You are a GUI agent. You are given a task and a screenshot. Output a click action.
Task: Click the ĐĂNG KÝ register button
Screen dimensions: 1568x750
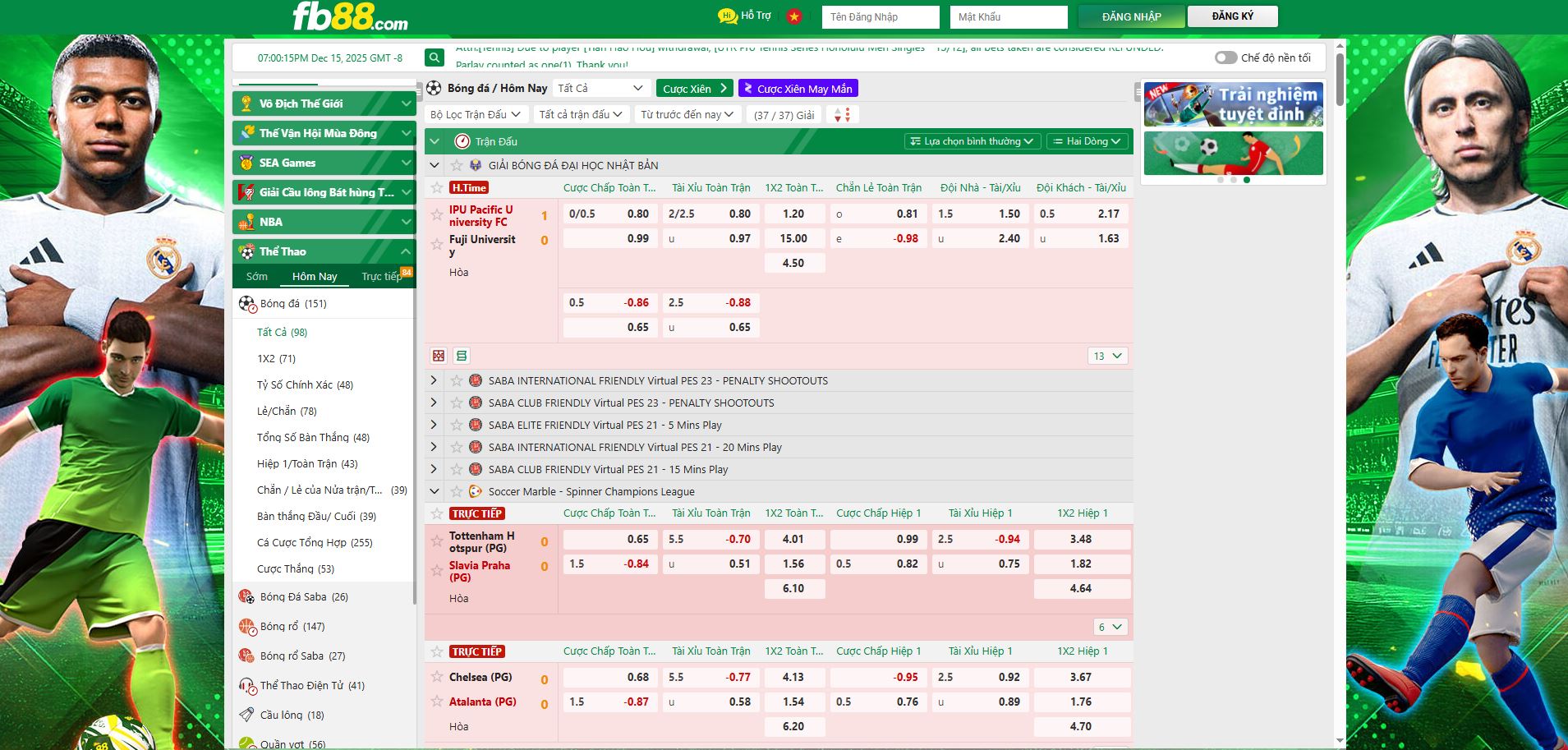(1232, 16)
